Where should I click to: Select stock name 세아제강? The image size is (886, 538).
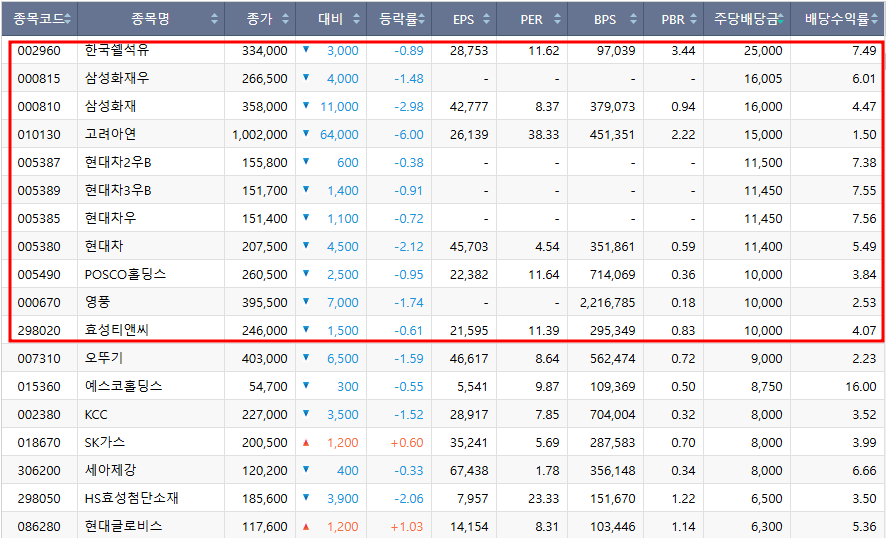coord(110,470)
